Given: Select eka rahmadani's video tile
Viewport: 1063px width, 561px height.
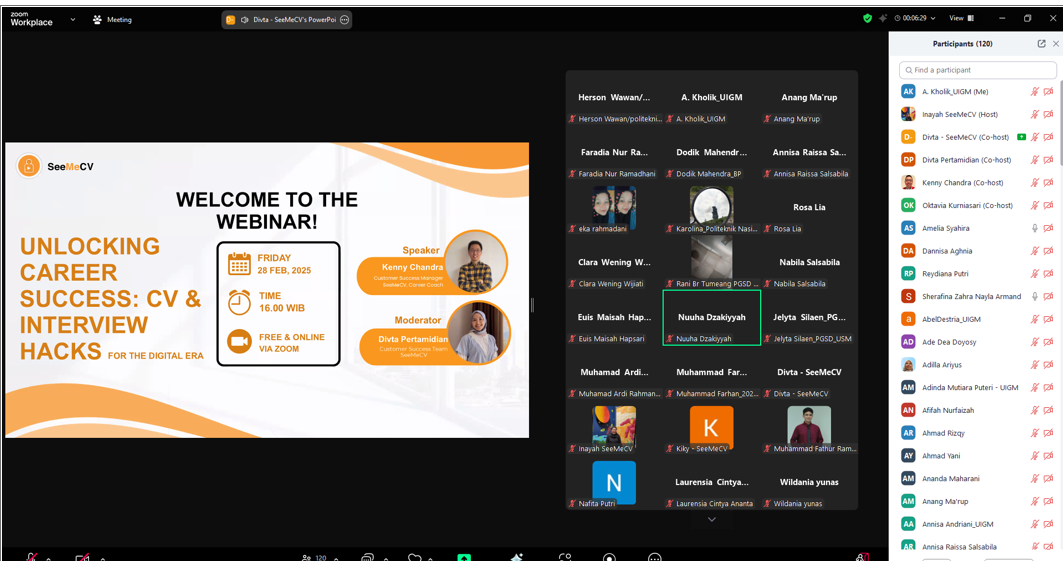Looking at the screenshot, I should tap(614, 208).
